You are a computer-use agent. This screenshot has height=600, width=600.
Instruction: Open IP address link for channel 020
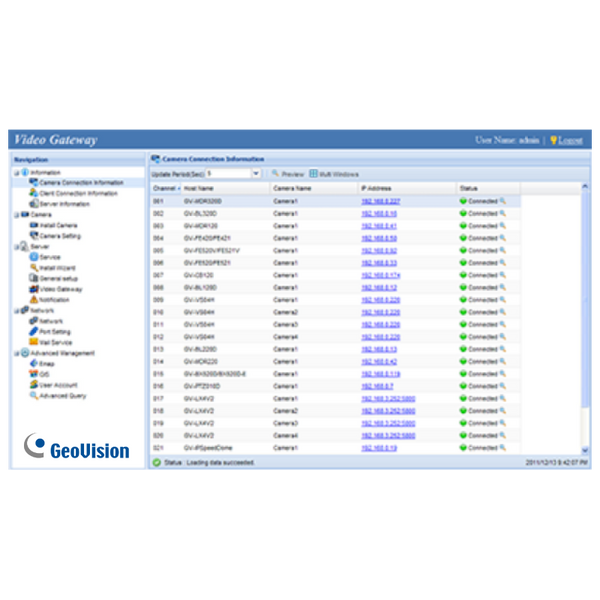[388, 435]
